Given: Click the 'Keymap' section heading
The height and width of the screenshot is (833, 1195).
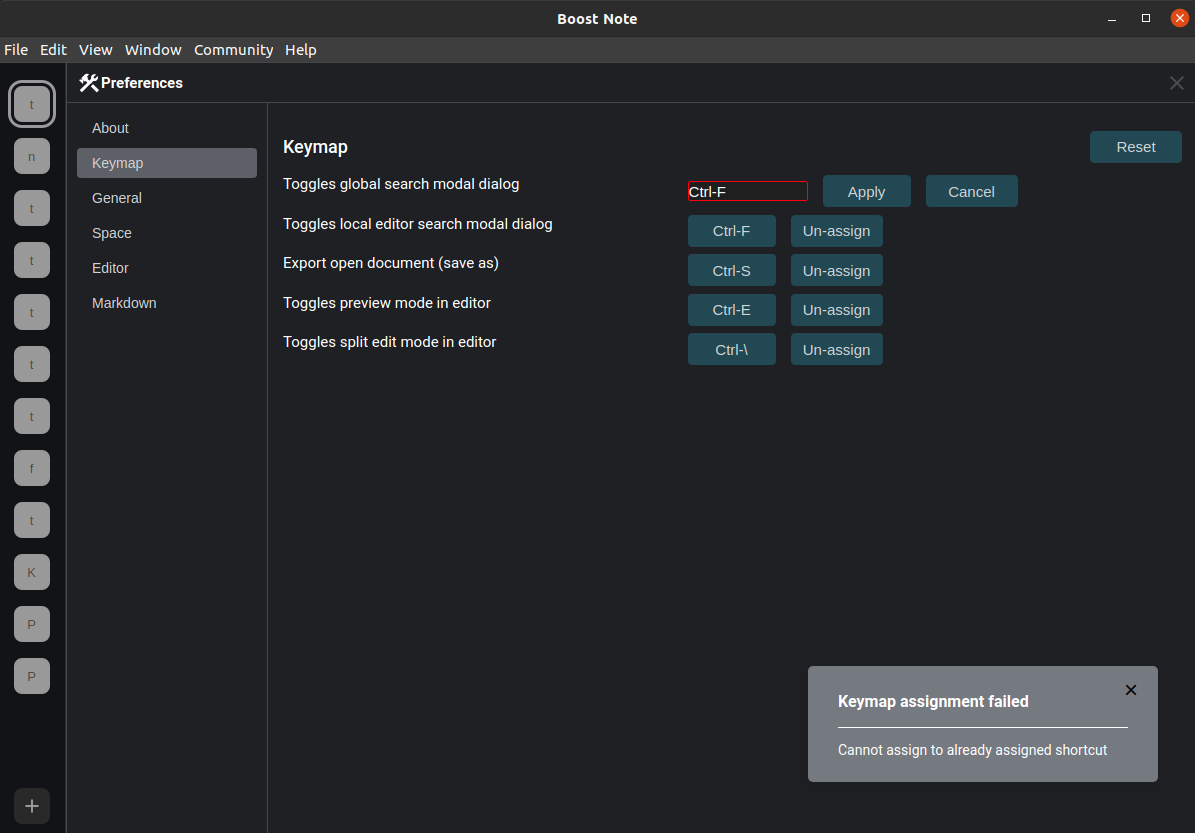Looking at the screenshot, I should point(316,147).
